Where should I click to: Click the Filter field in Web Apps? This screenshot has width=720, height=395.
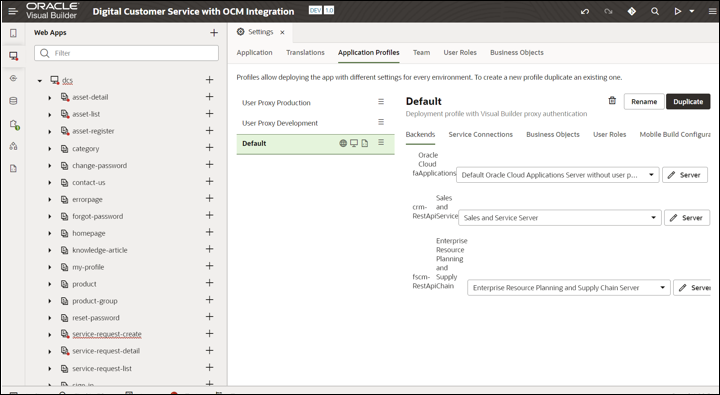click(x=126, y=53)
